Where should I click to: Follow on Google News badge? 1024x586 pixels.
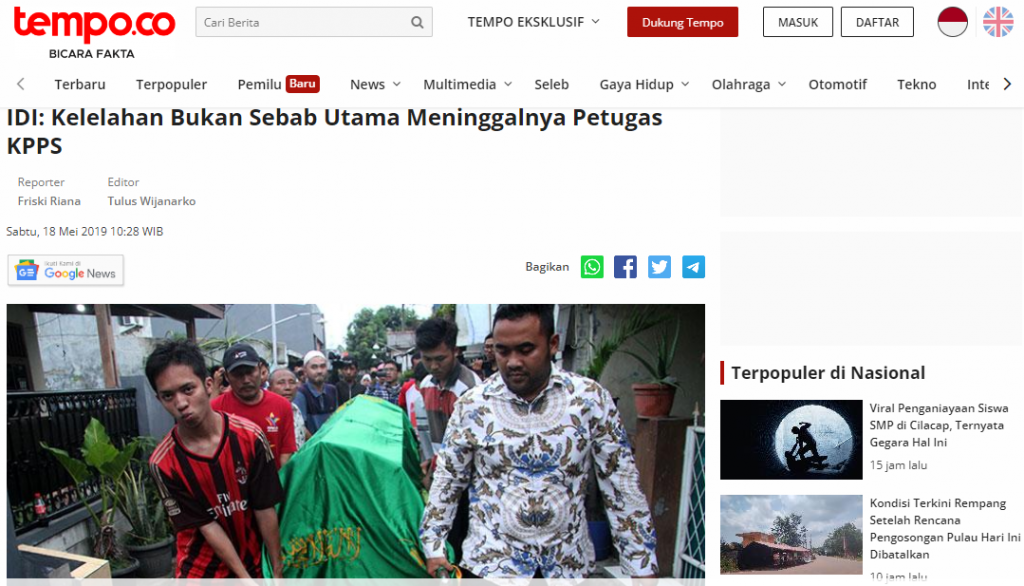pos(65,270)
